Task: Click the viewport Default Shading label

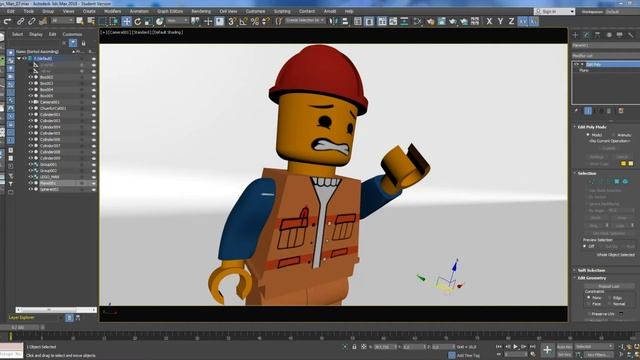Action: point(168,32)
